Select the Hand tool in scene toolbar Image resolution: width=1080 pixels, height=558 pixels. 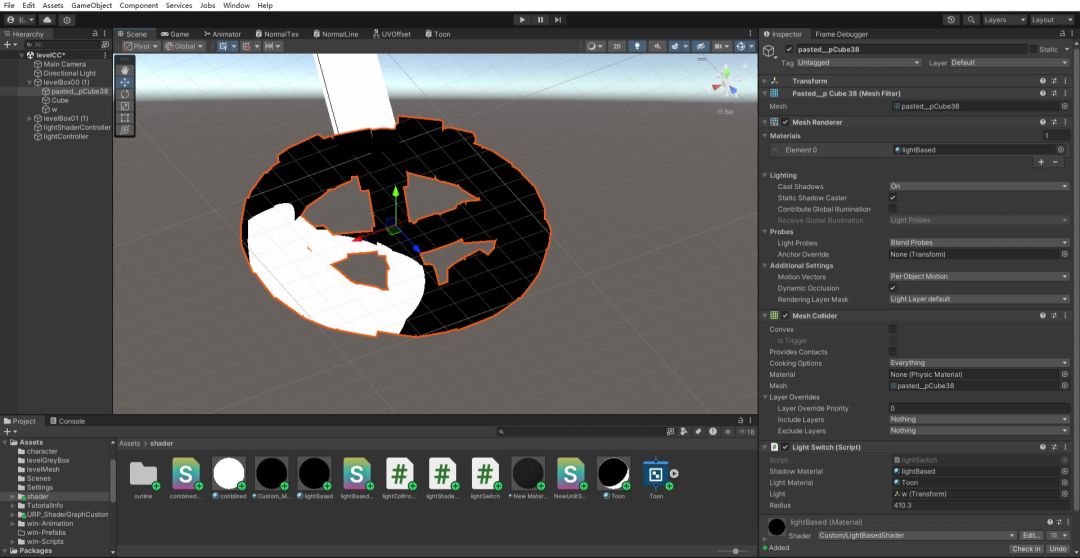point(125,70)
